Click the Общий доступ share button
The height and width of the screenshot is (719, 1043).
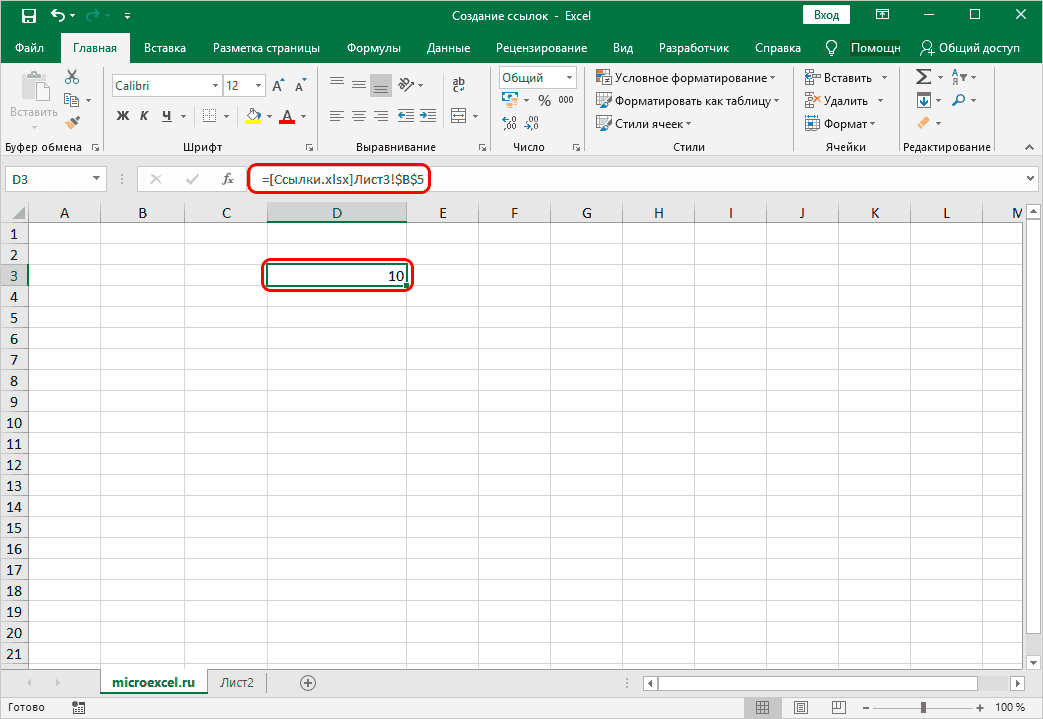click(x=969, y=48)
